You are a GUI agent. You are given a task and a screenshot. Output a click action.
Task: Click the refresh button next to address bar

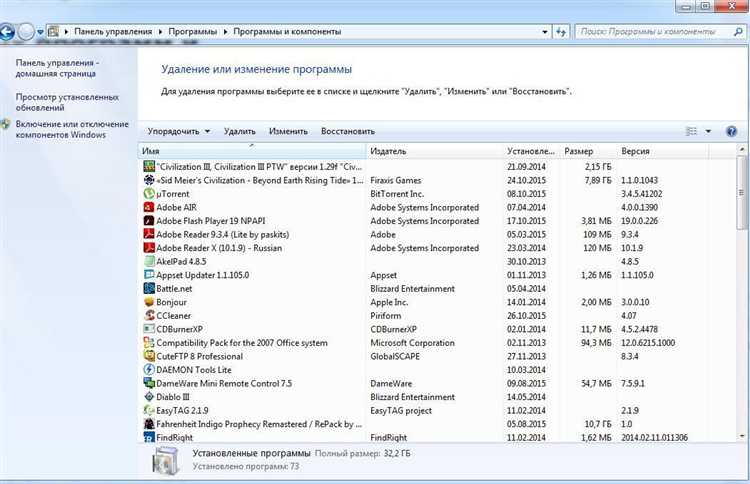click(561, 32)
